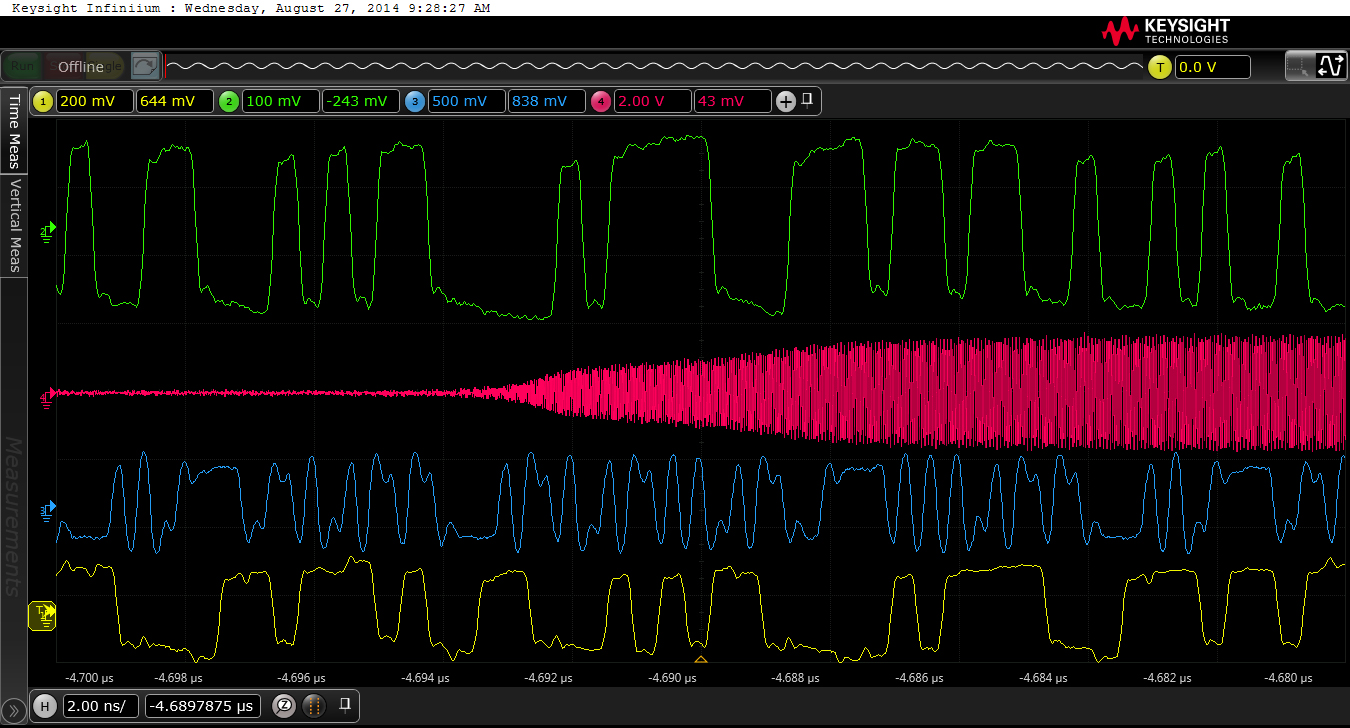Click the horizontal zoom magnifier icon

click(x=284, y=706)
